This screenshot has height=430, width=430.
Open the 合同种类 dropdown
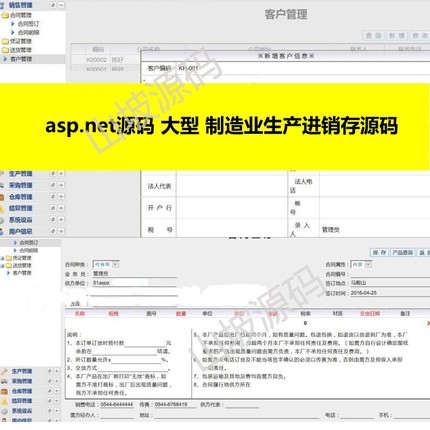tap(106, 264)
